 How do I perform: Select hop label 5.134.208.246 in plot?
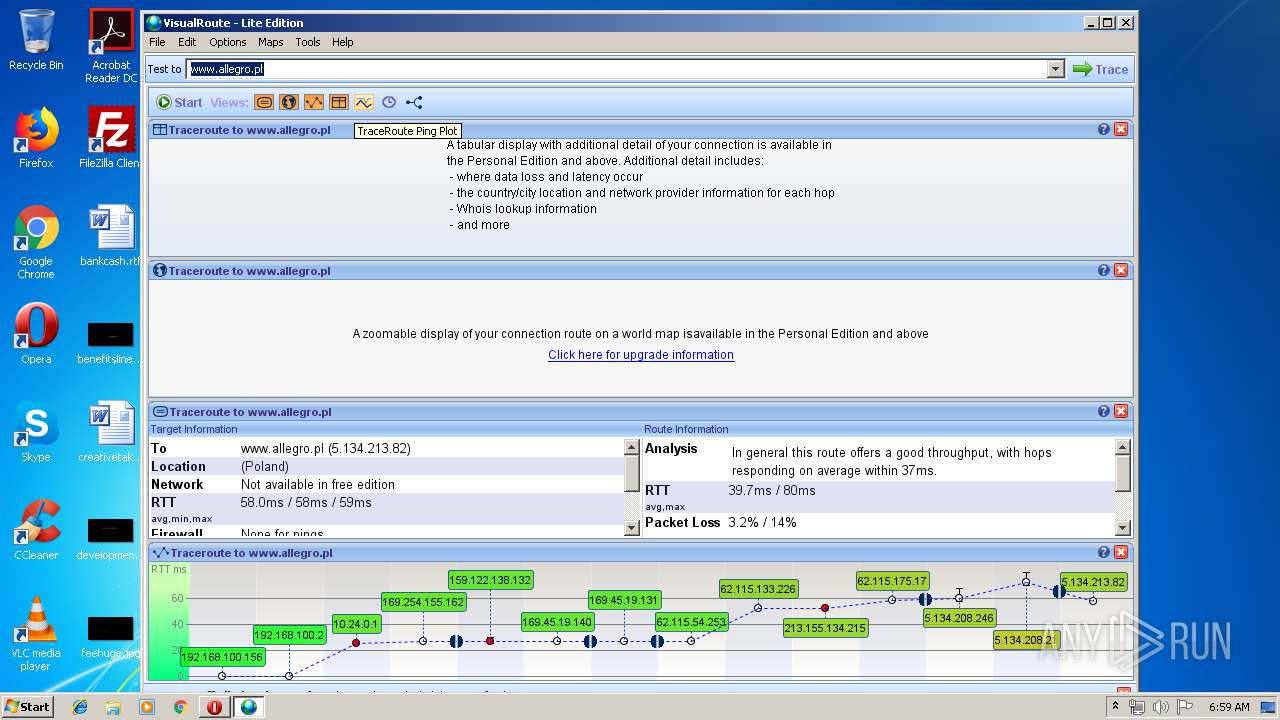point(959,618)
